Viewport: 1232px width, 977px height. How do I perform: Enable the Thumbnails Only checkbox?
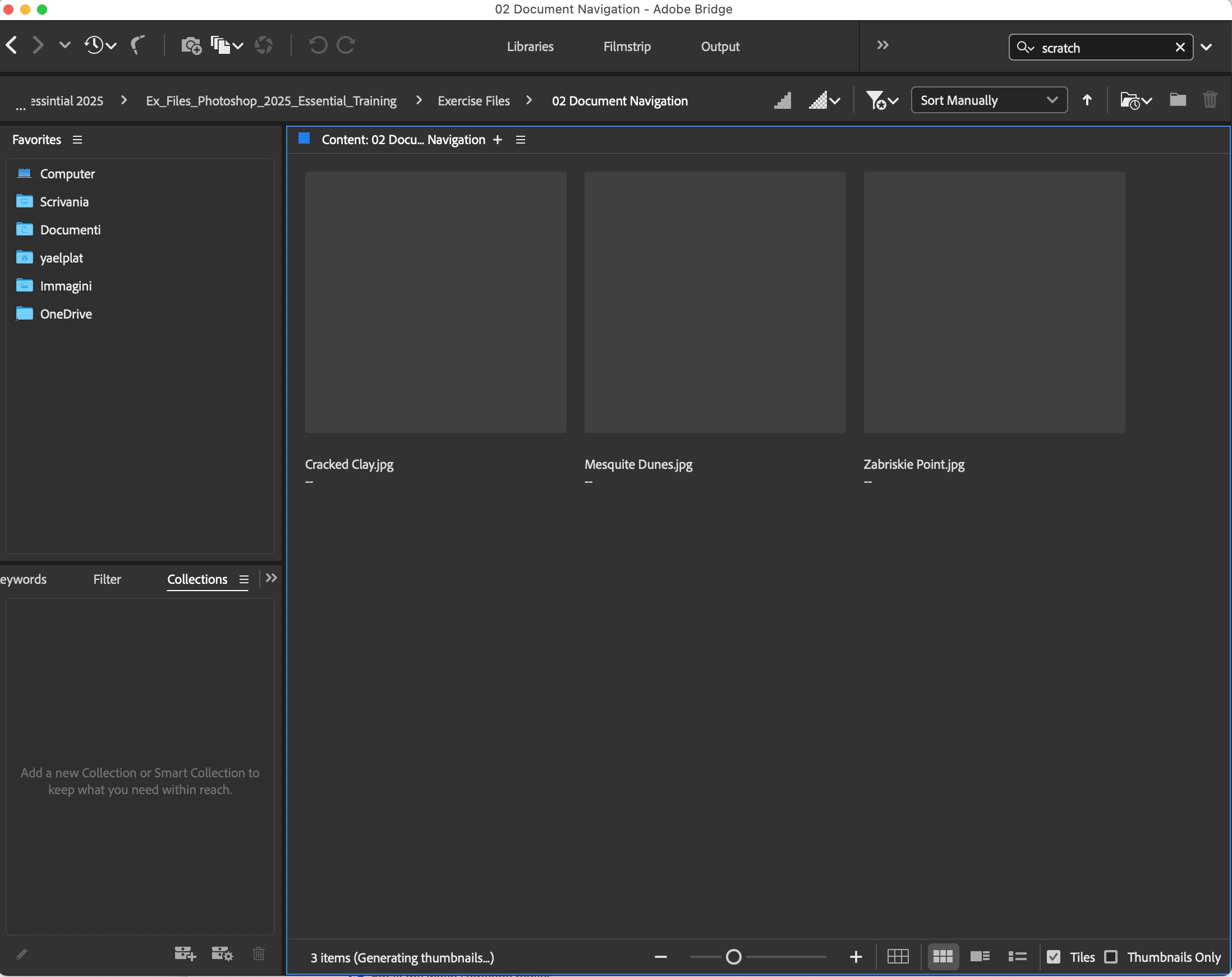[x=1111, y=957]
